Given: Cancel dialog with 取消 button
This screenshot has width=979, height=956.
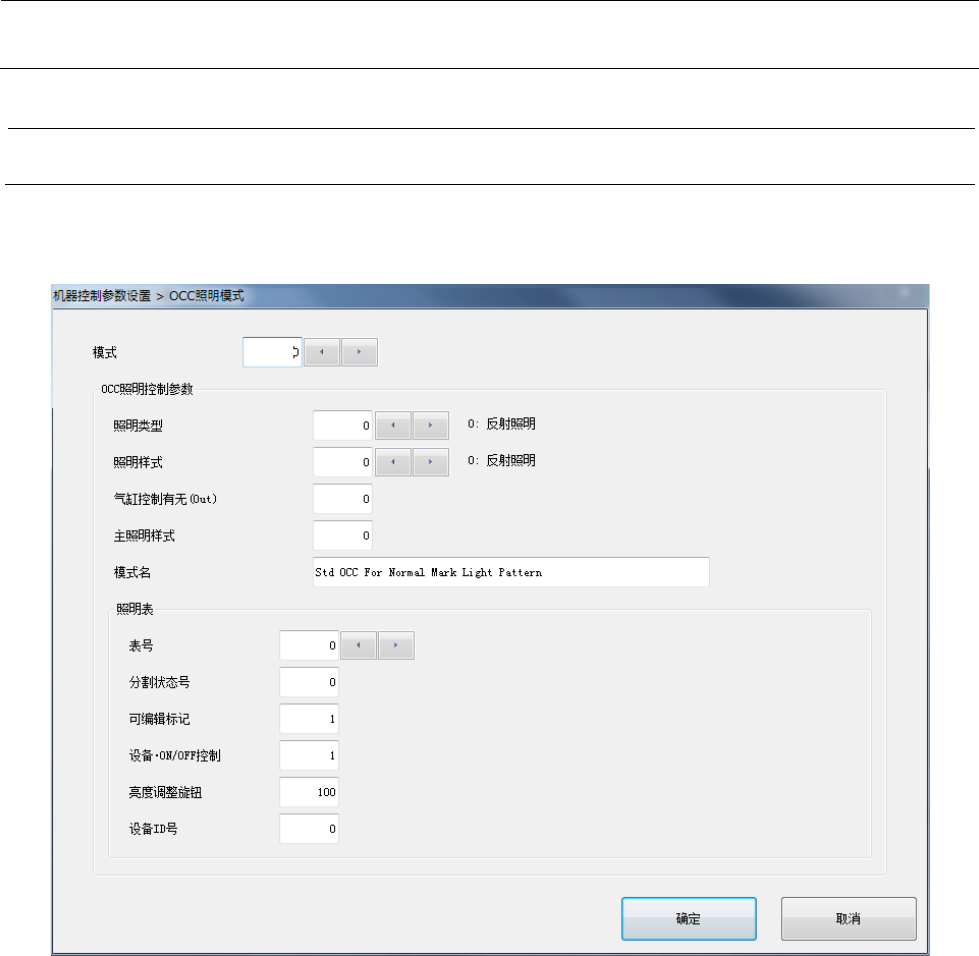Looking at the screenshot, I should [849, 919].
